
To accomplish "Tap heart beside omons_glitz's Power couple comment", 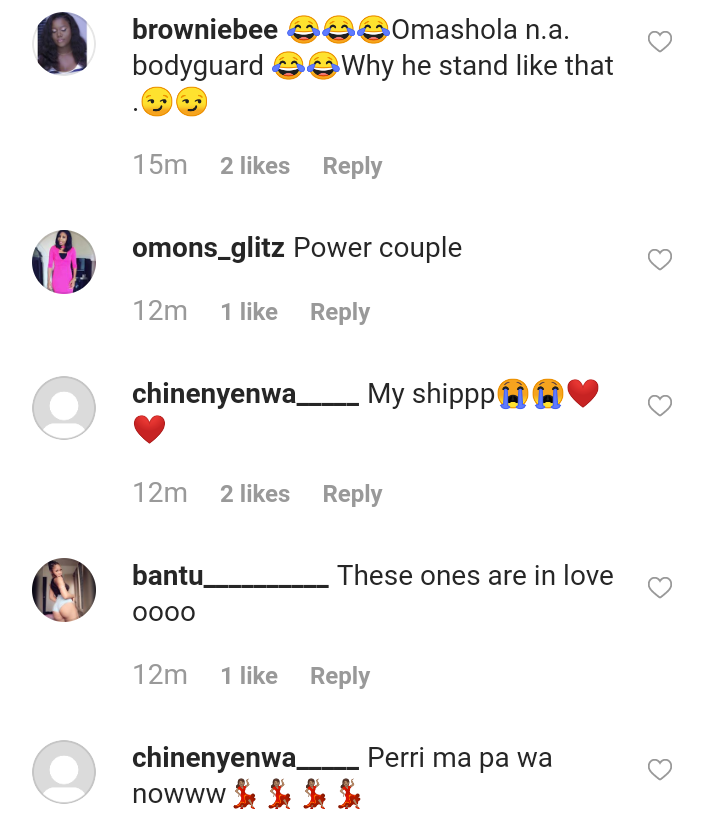I will (660, 260).
